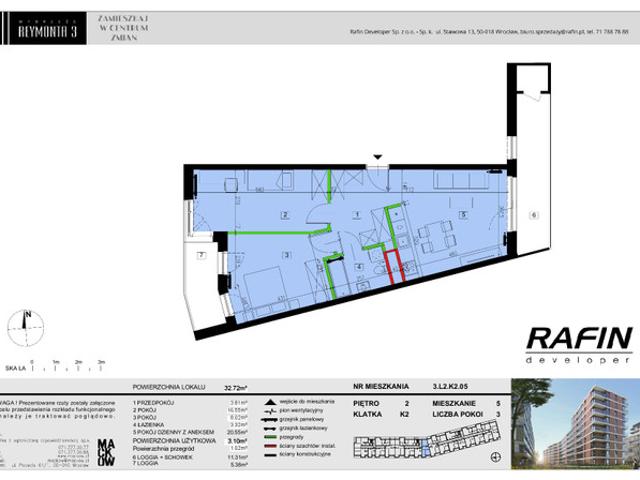
Task: Click the 'NR MIESZKANIA' label
Action: pos(380,386)
